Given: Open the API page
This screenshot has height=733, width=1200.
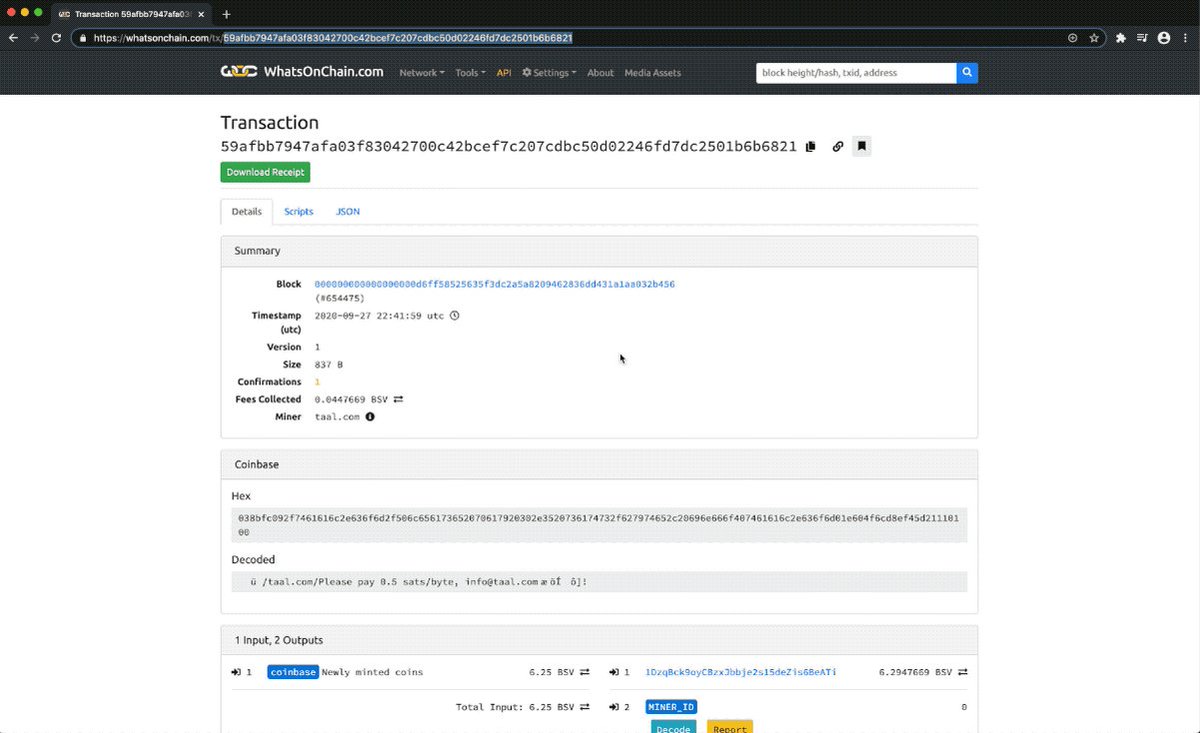Looking at the screenshot, I should [504, 73].
